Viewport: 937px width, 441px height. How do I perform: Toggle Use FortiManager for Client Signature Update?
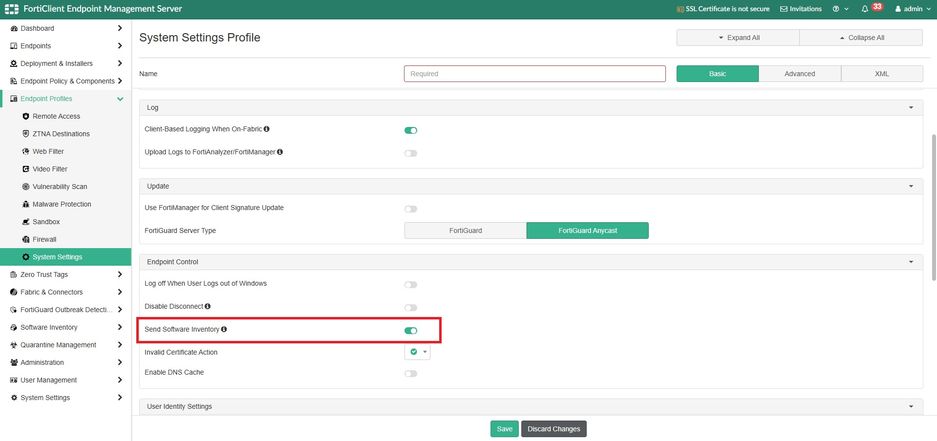click(411, 209)
